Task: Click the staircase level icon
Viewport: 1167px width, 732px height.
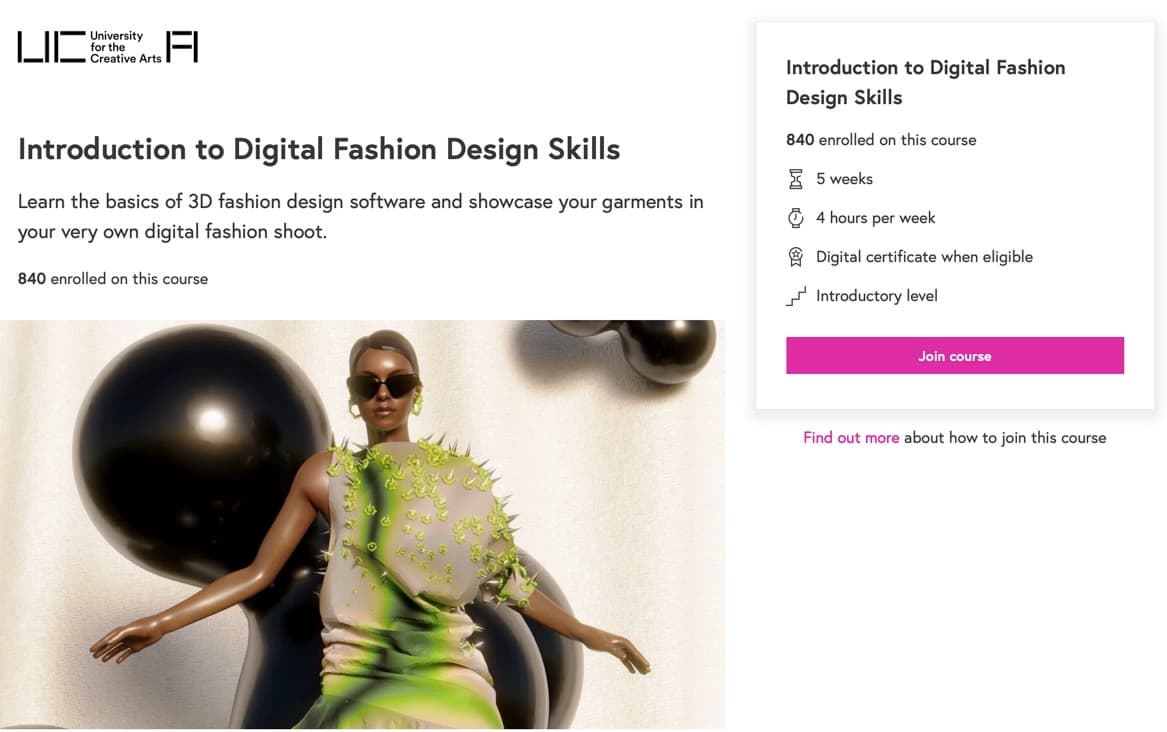Action: 796,297
